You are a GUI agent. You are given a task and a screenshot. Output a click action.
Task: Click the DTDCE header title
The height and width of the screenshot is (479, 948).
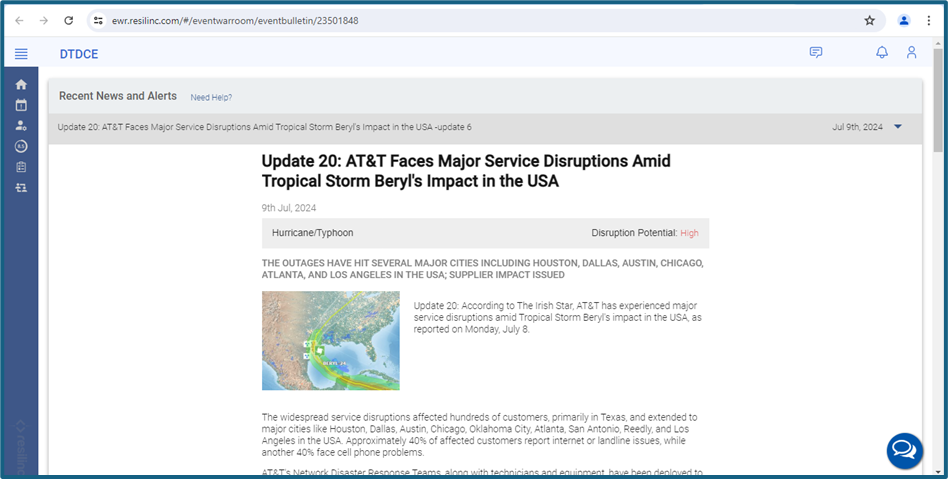[79, 54]
